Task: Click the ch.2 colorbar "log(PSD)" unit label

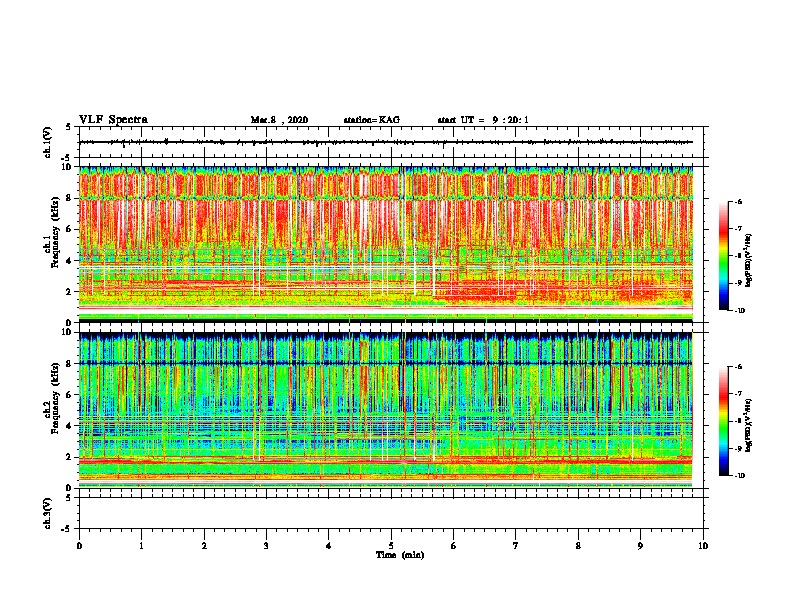Action: click(x=749, y=425)
